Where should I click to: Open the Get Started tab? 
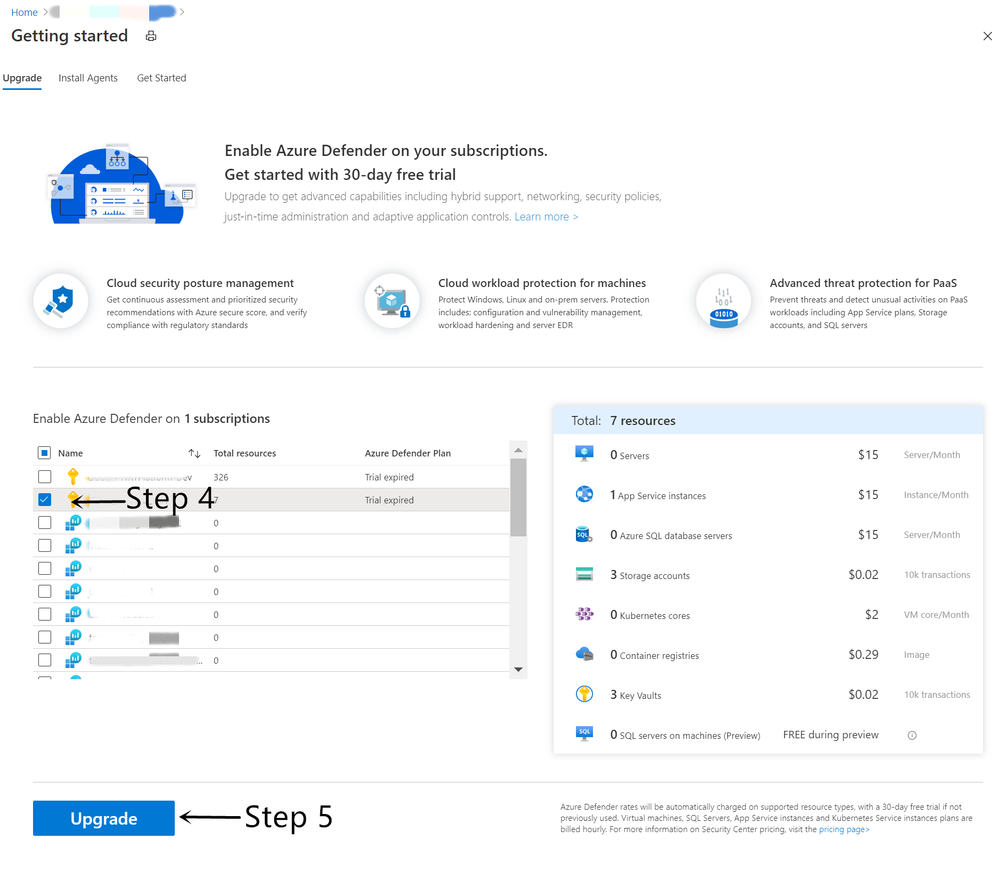coord(161,78)
